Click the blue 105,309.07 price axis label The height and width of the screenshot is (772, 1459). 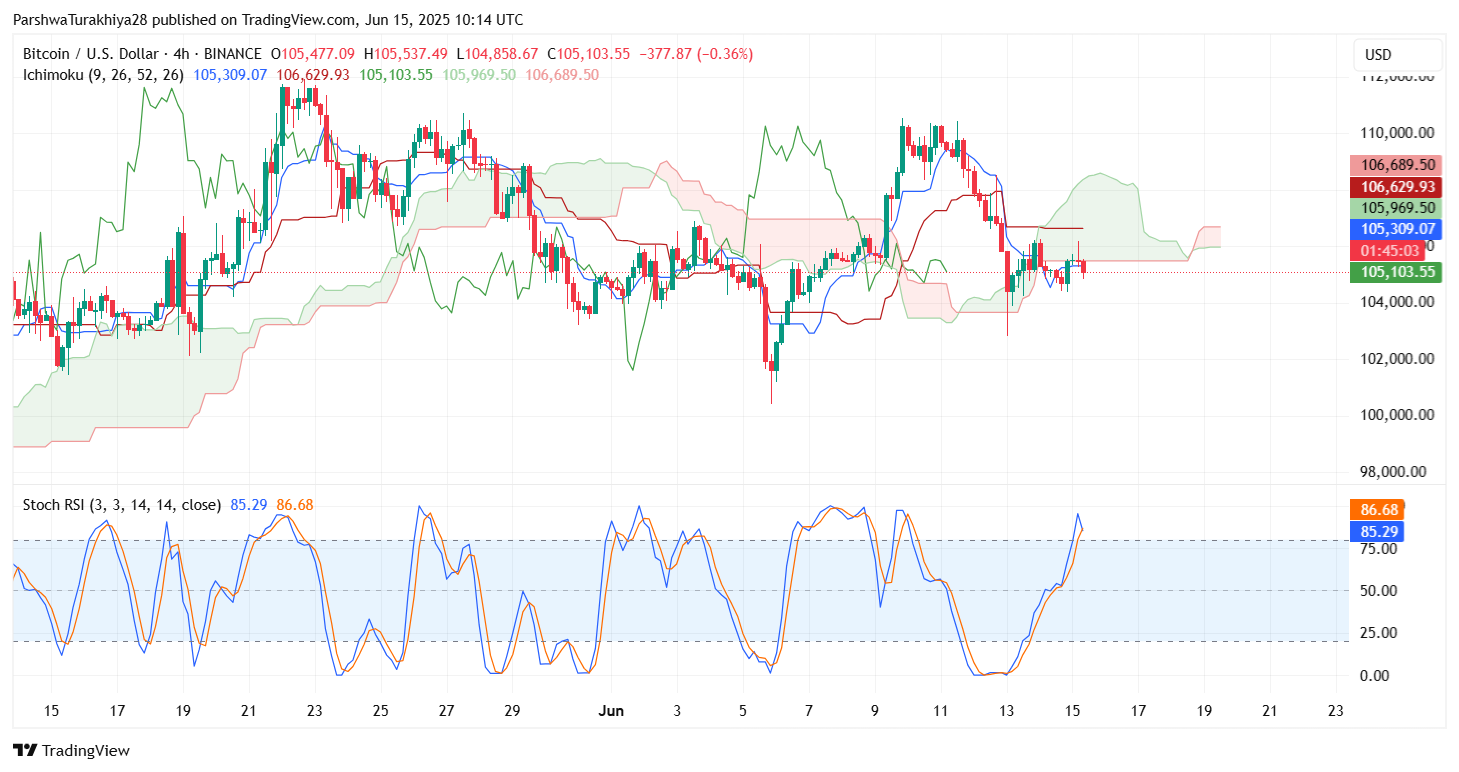1395,229
